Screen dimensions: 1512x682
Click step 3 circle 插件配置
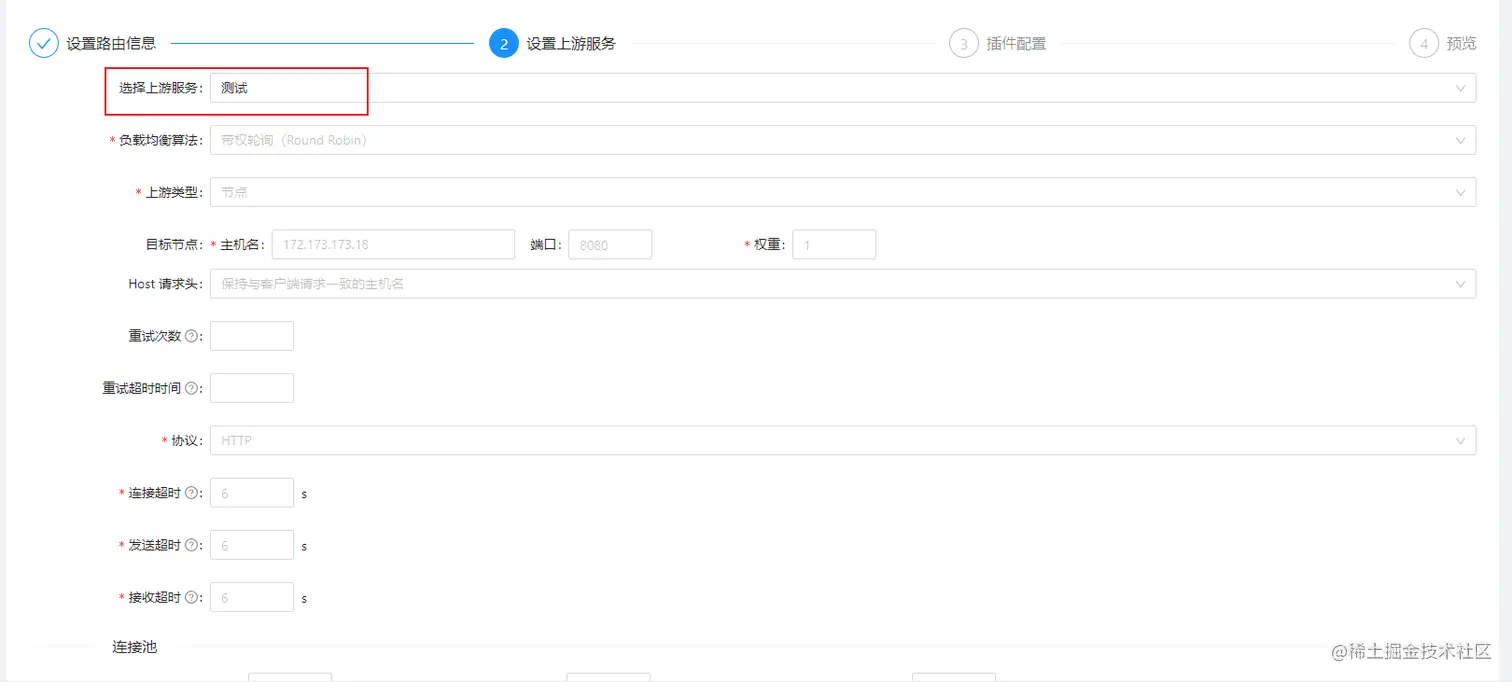[x=963, y=44]
